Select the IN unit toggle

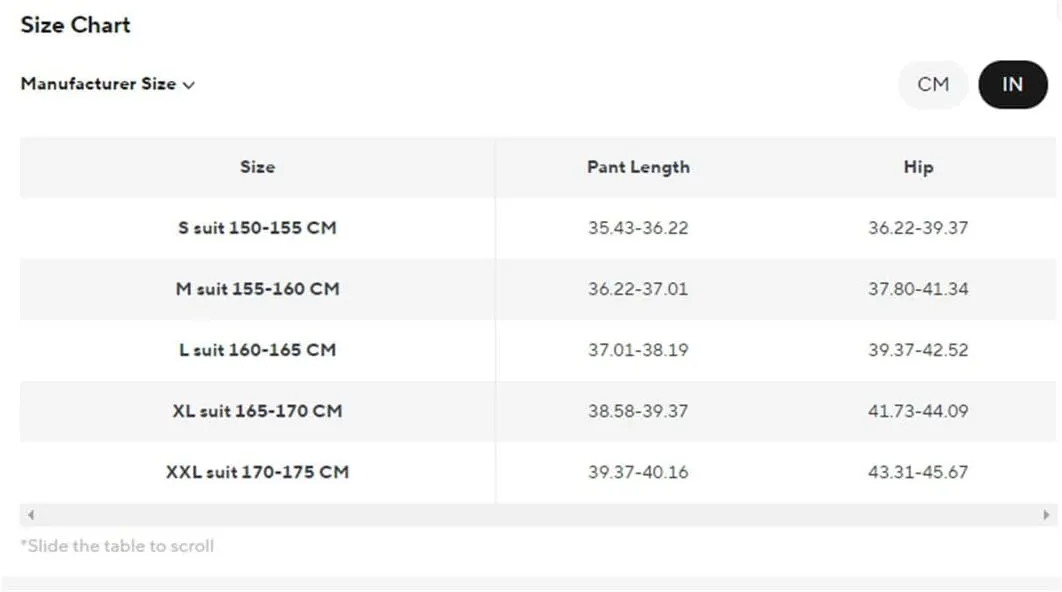coord(1013,85)
